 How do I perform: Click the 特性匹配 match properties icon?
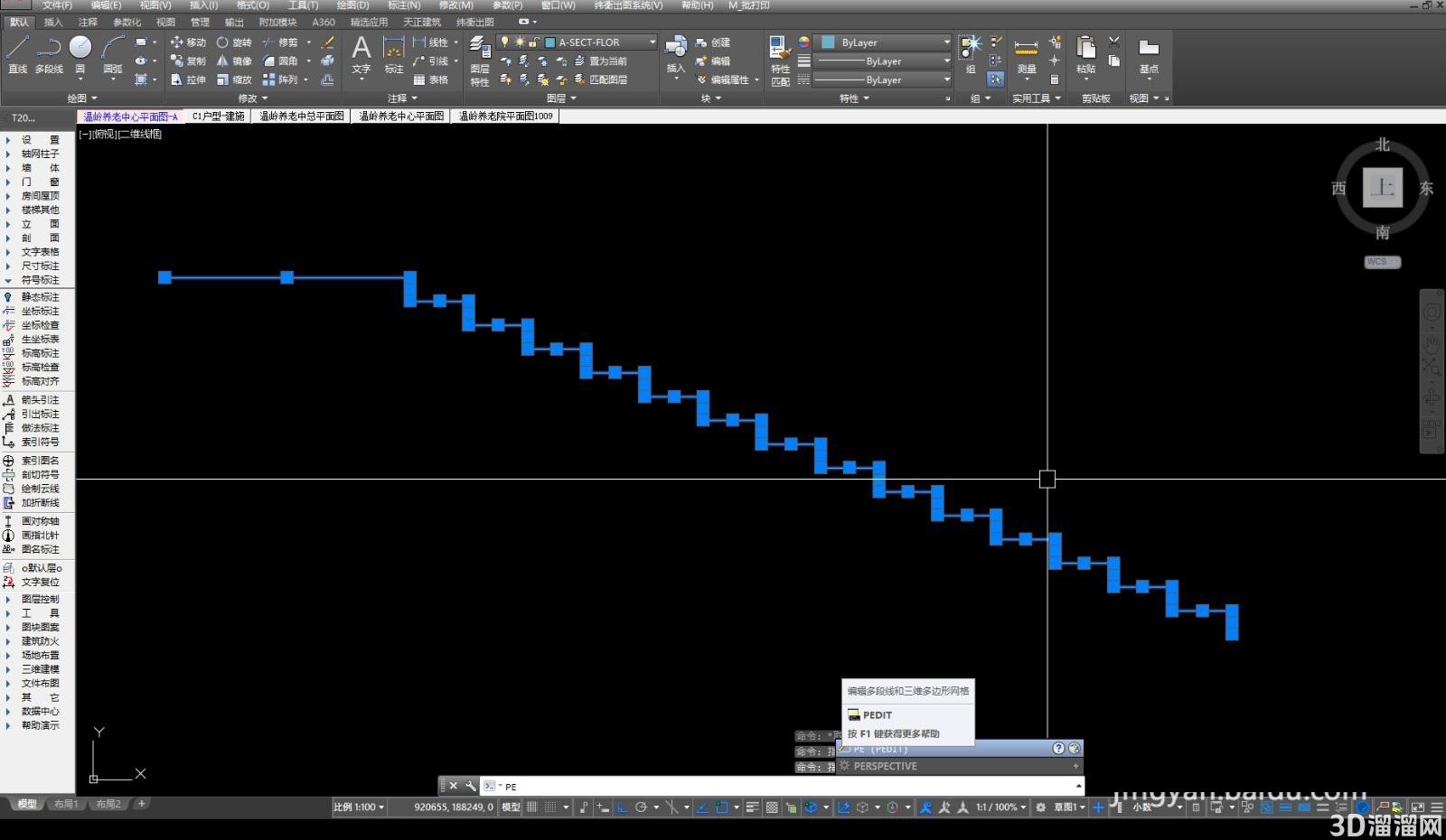tap(780, 60)
